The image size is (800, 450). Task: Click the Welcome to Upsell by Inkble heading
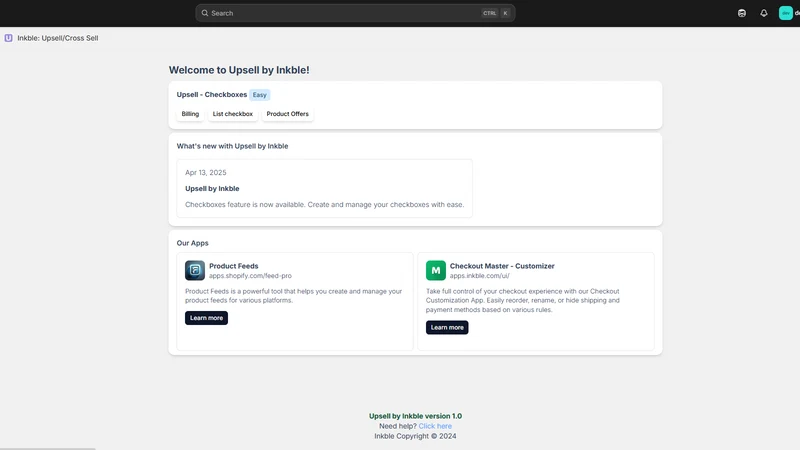(239, 70)
